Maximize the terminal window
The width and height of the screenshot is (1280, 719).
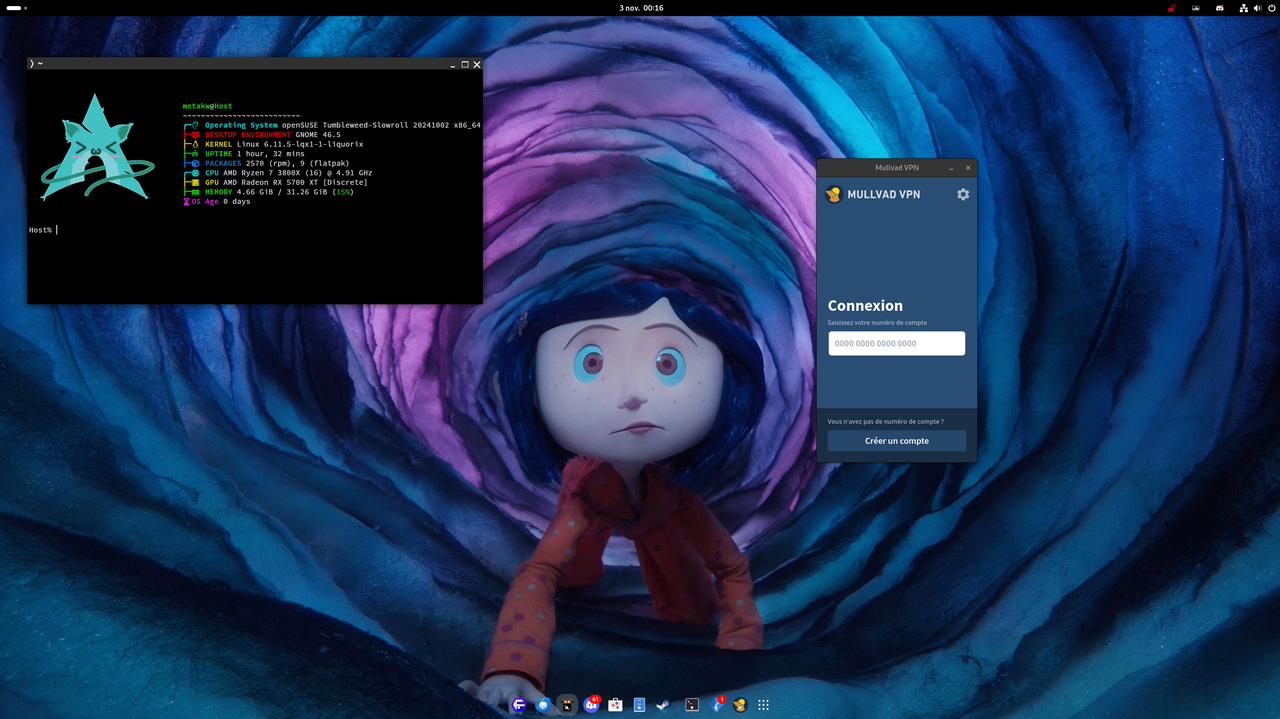(464, 64)
